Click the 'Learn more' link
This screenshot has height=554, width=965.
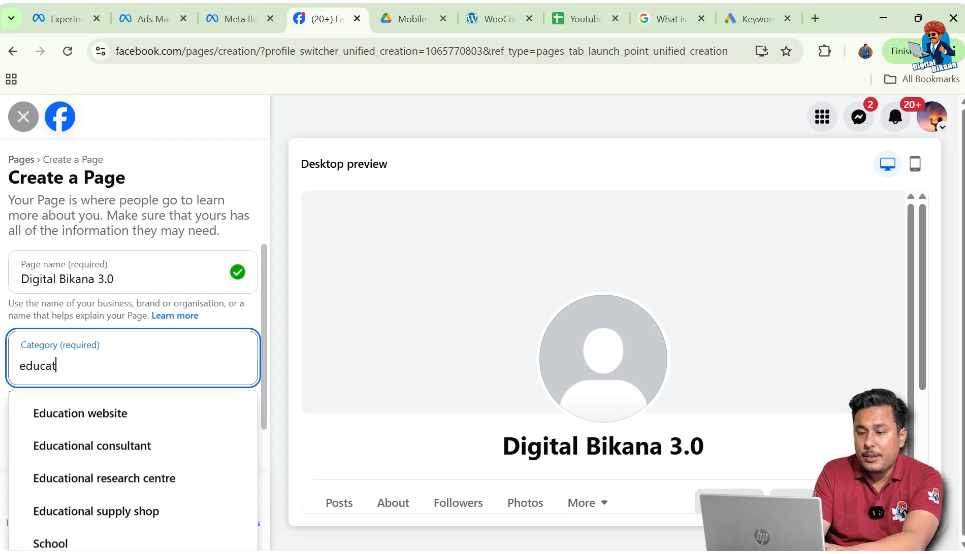(175, 316)
